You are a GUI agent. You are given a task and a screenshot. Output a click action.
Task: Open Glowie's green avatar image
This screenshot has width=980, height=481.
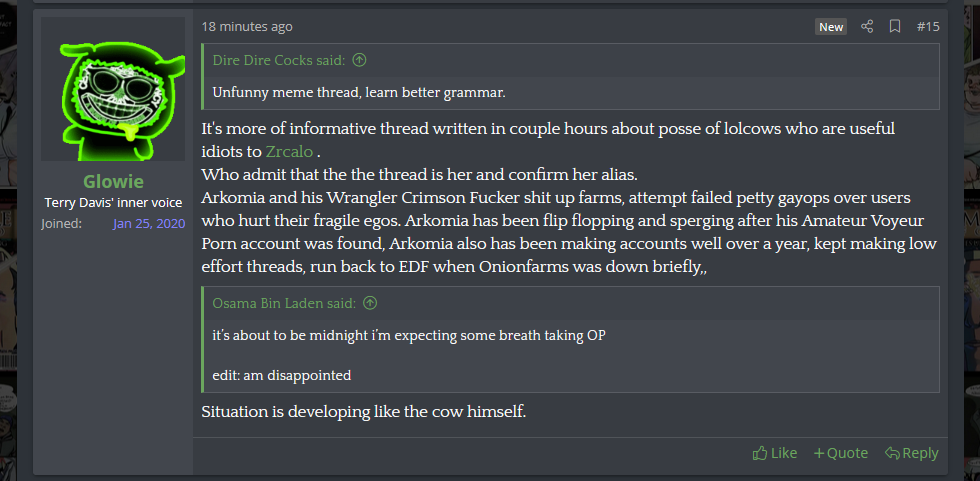(113, 91)
